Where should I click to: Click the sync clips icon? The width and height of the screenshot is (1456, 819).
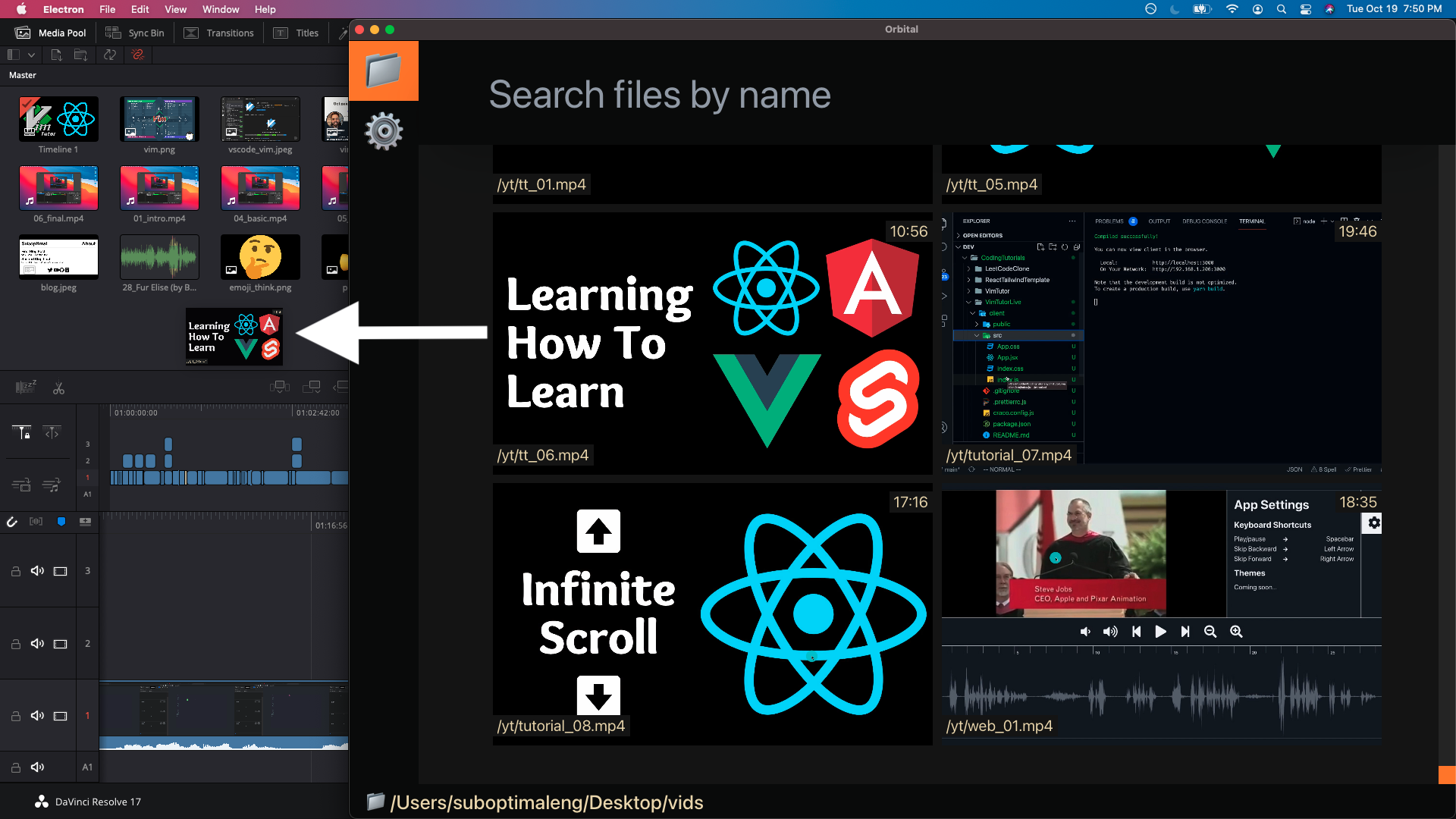pyautogui.click(x=110, y=55)
